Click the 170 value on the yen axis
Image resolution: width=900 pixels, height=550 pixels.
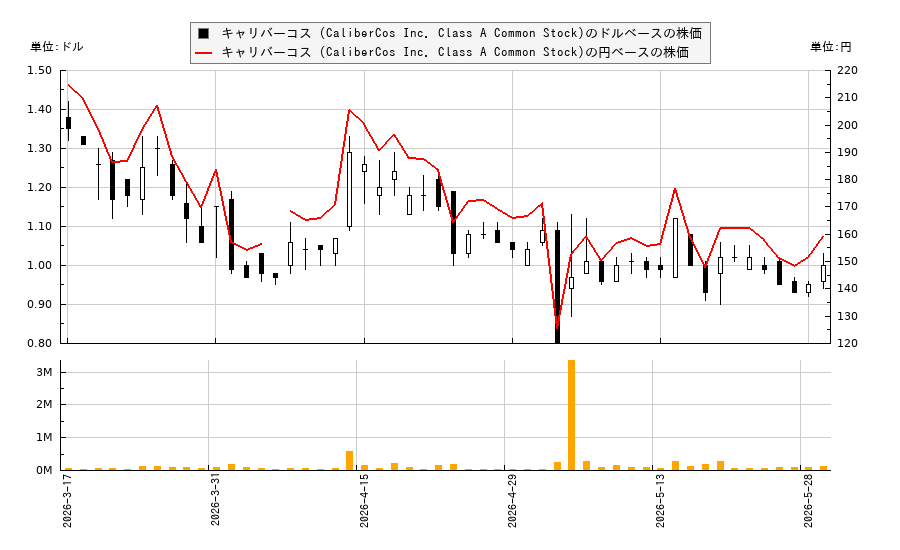(848, 207)
